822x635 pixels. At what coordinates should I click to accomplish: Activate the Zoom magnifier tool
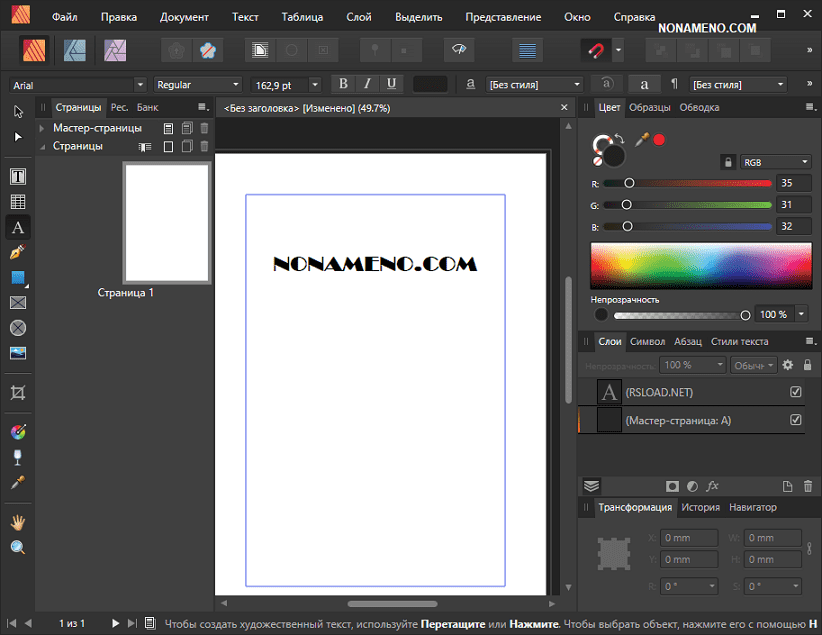coord(18,547)
